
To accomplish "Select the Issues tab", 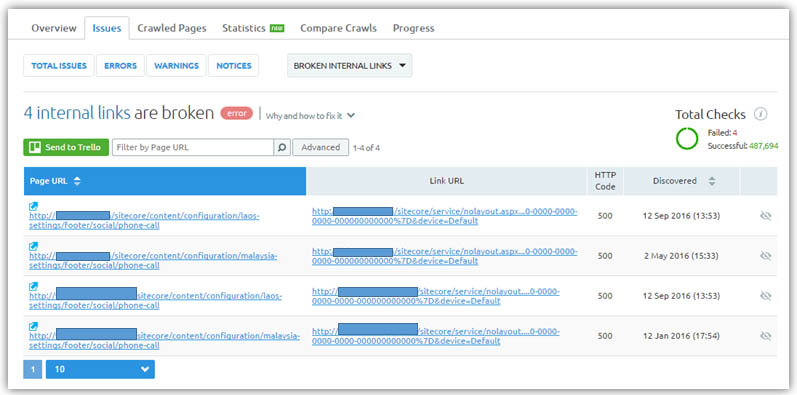I will 107,28.
